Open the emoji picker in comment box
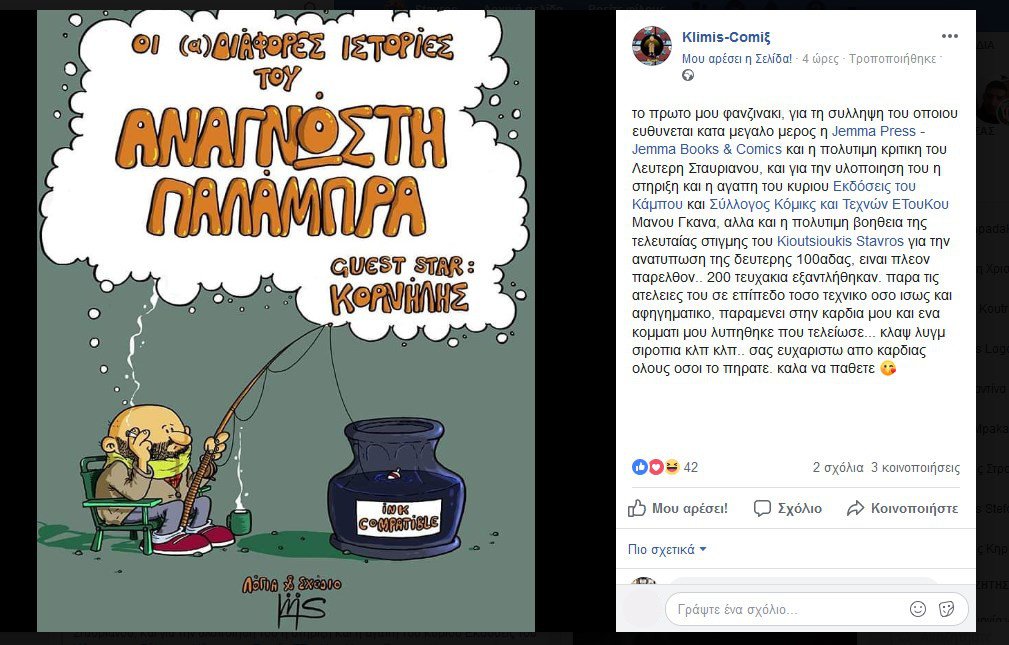The height and width of the screenshot is (645, 1009). [918, 609]
